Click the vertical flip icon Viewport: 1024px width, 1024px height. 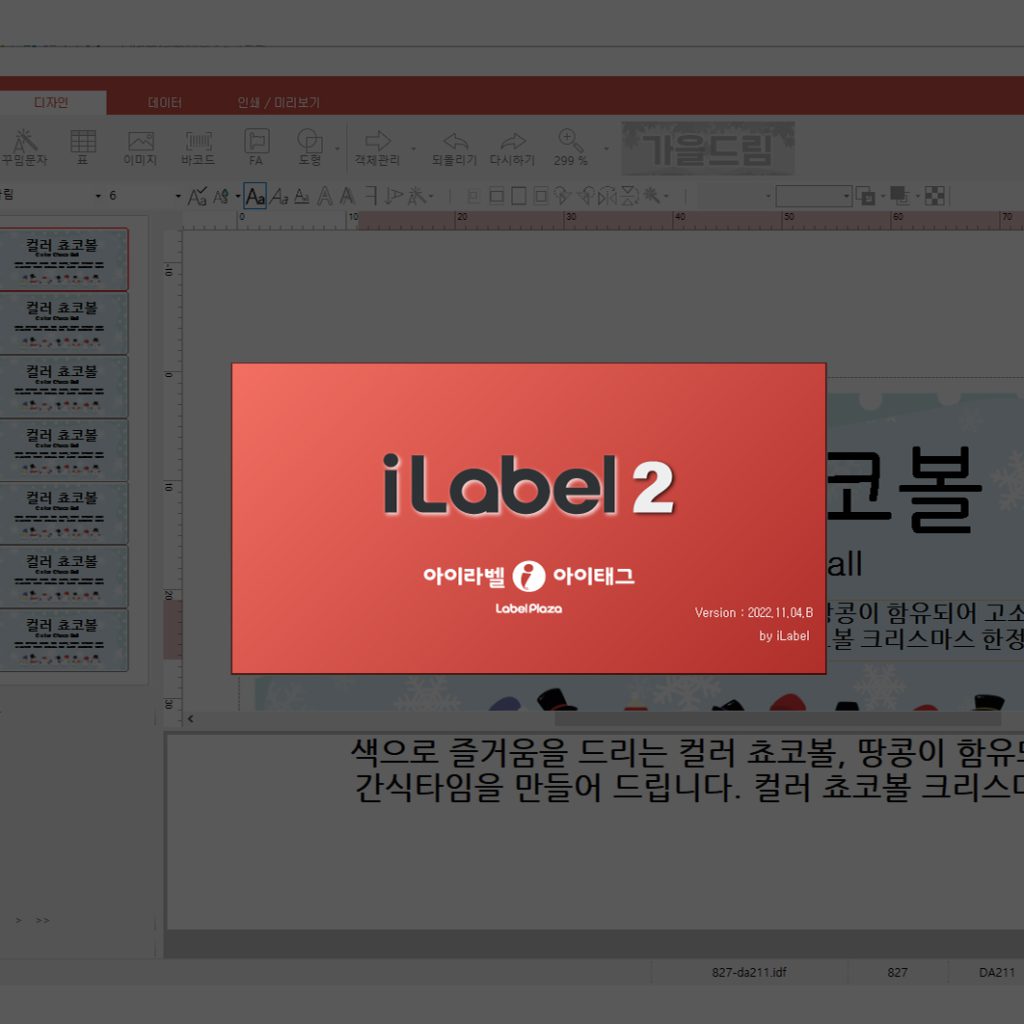[x=630, y=196]
